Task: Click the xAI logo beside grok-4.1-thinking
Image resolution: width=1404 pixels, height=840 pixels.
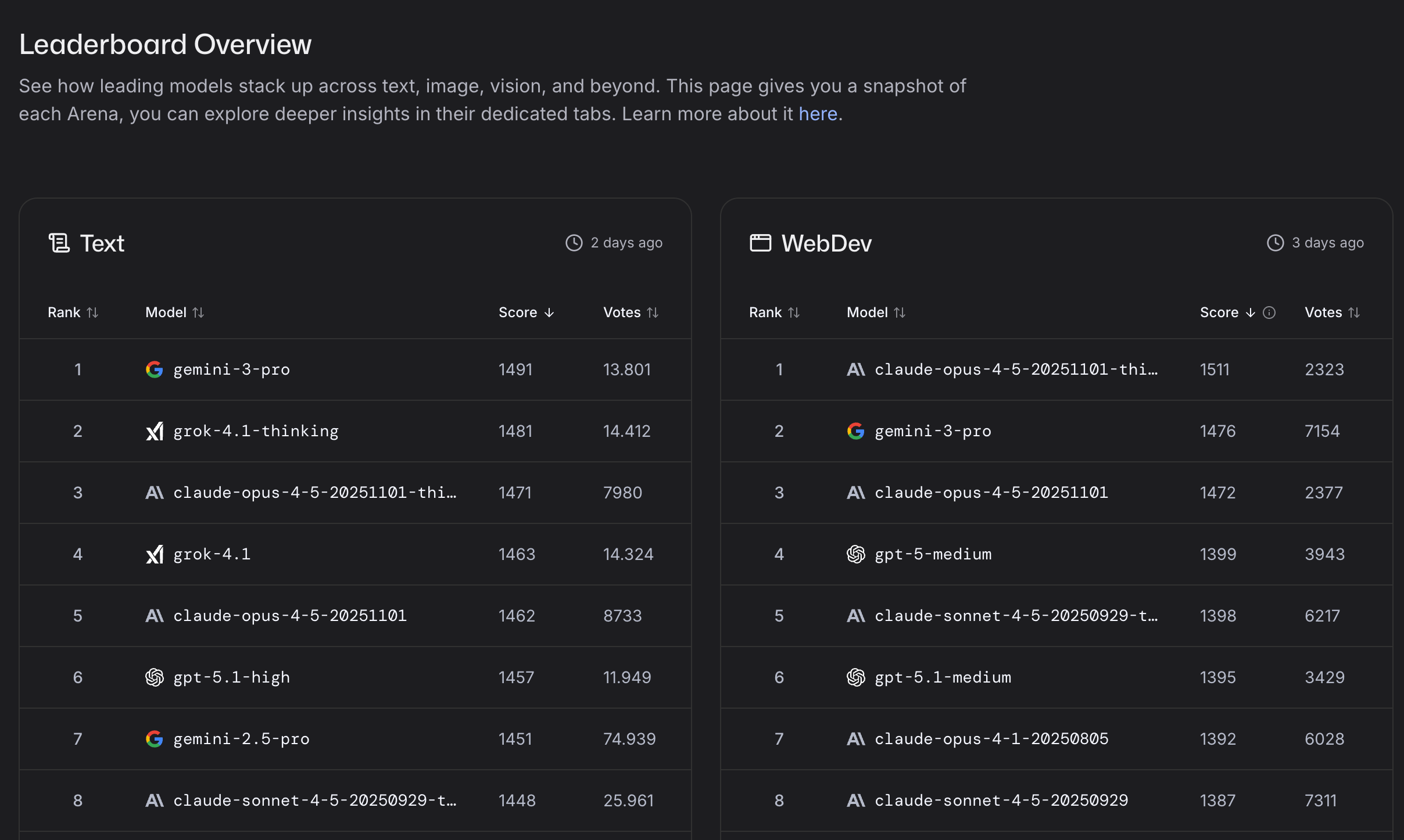Action: click(154, 431)
